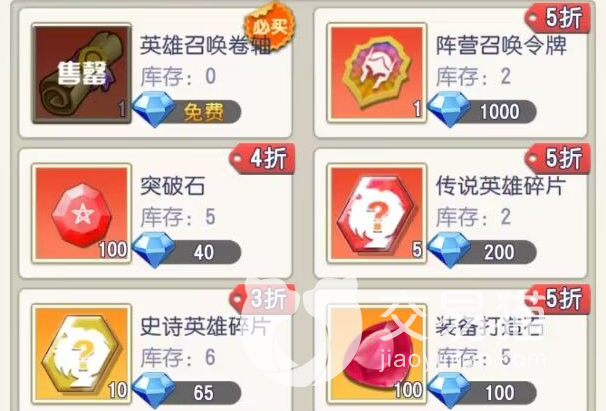Click the 3折 discount tag

262,299
